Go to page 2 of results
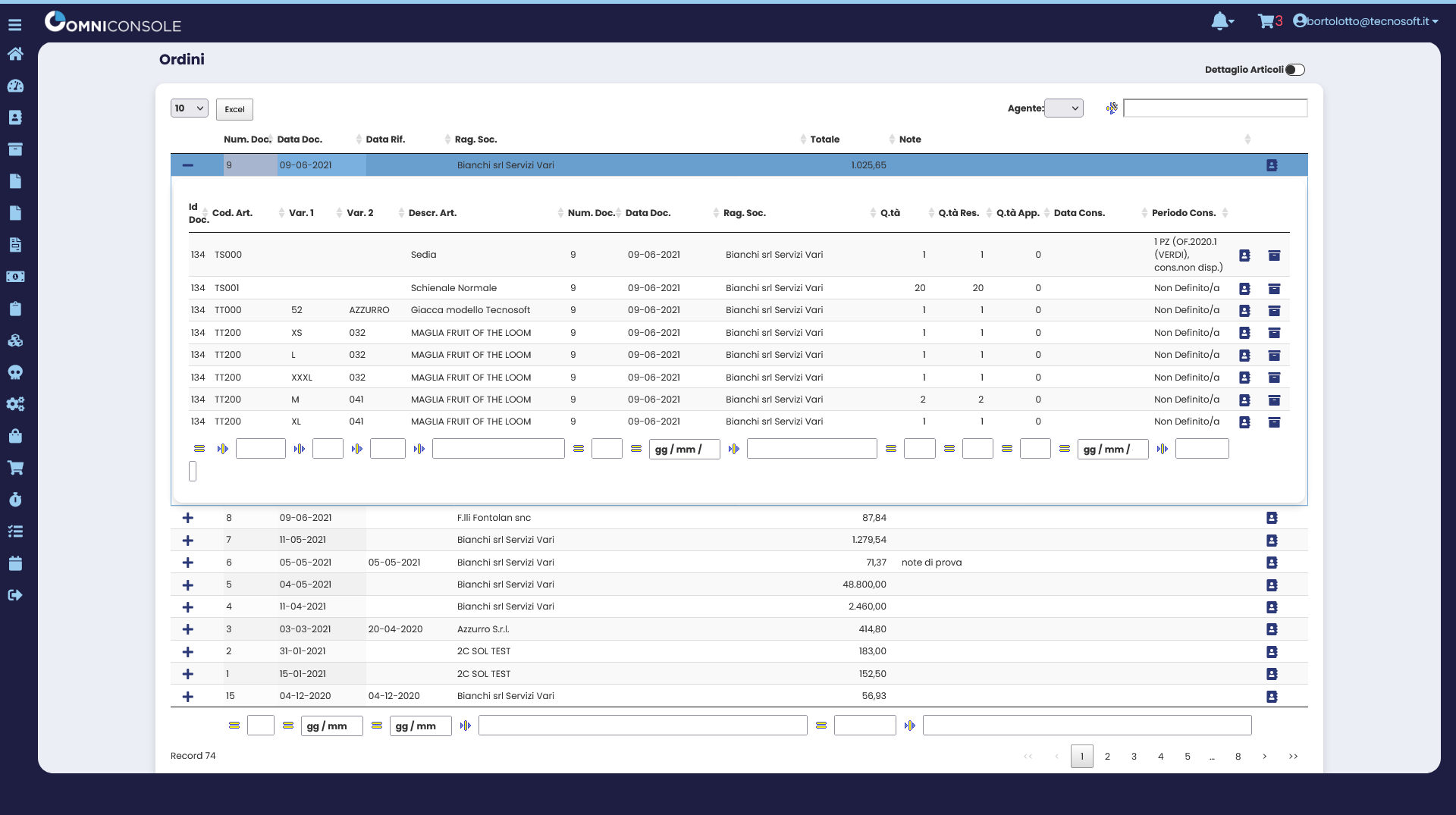Viewport: 1456px width, 815px height. click(x=1107, y=757)
